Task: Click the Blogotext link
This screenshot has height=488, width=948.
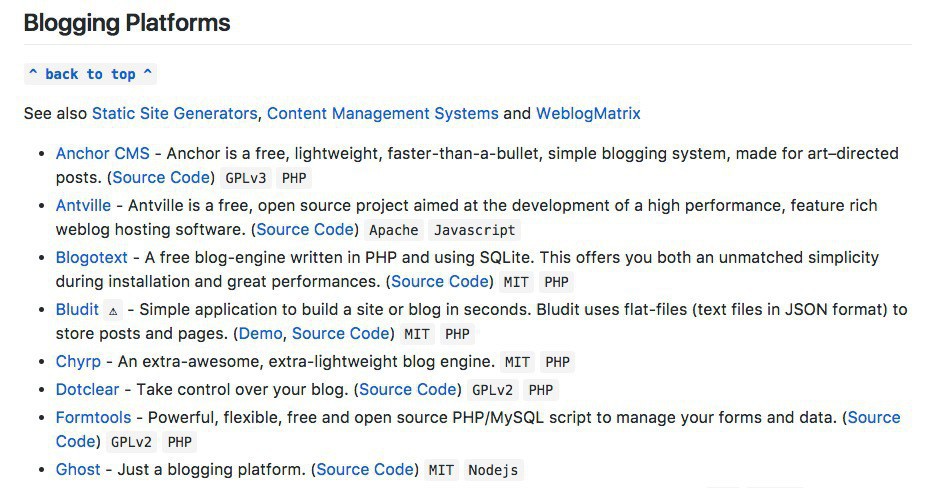Action: (x=92, y=257)
